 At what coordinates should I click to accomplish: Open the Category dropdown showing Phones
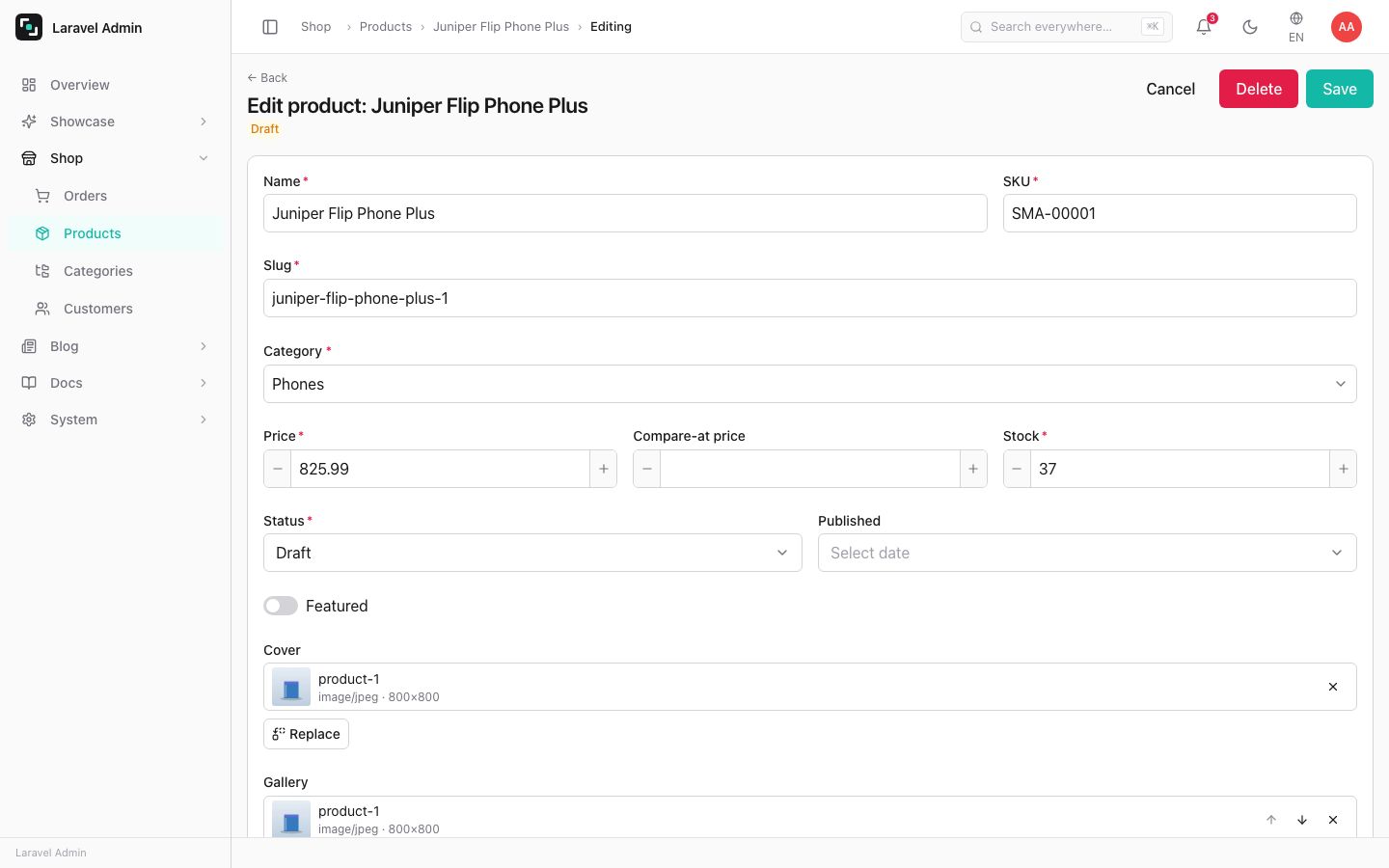(810, 384)
